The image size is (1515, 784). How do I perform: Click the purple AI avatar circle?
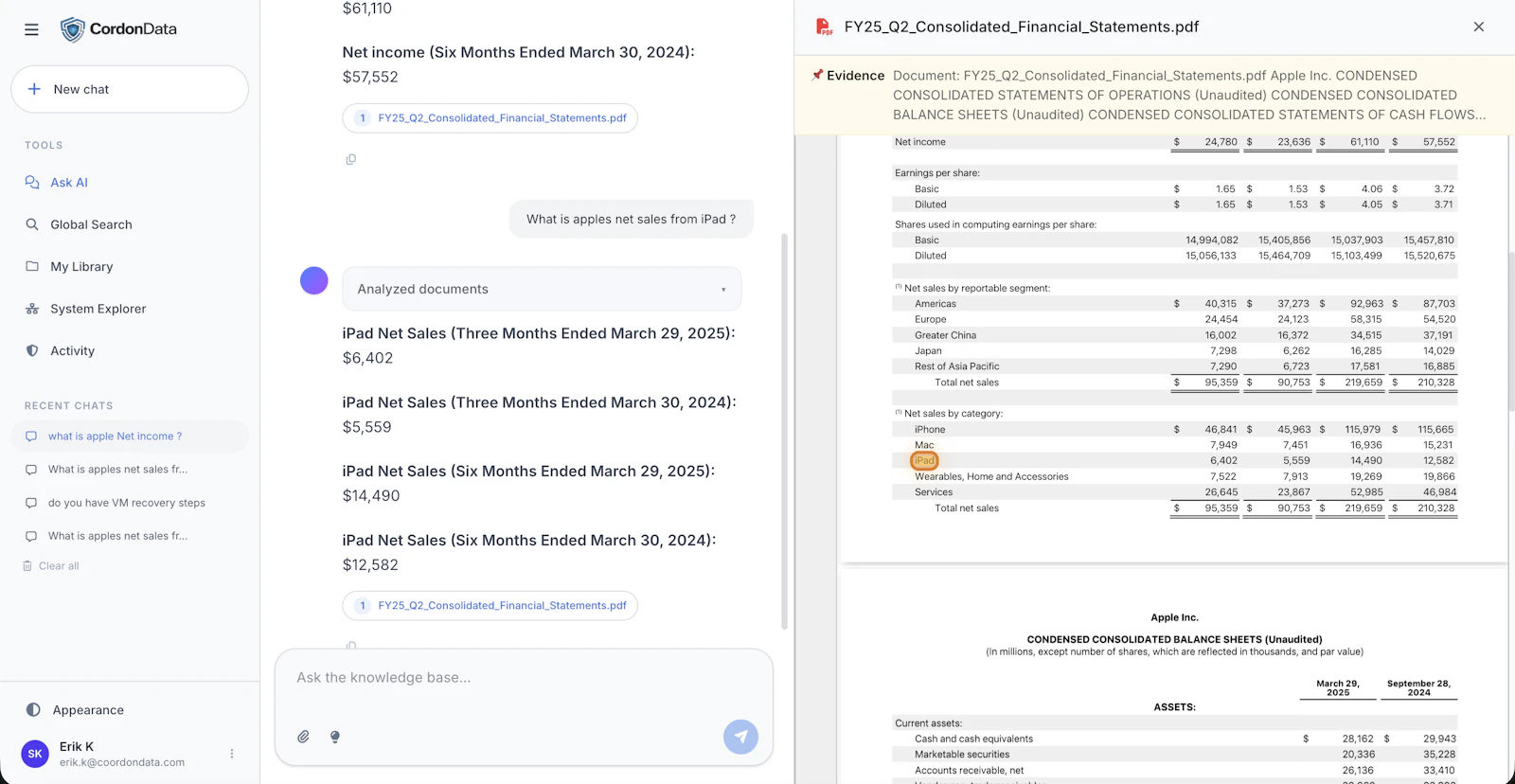tap(314, 280)
